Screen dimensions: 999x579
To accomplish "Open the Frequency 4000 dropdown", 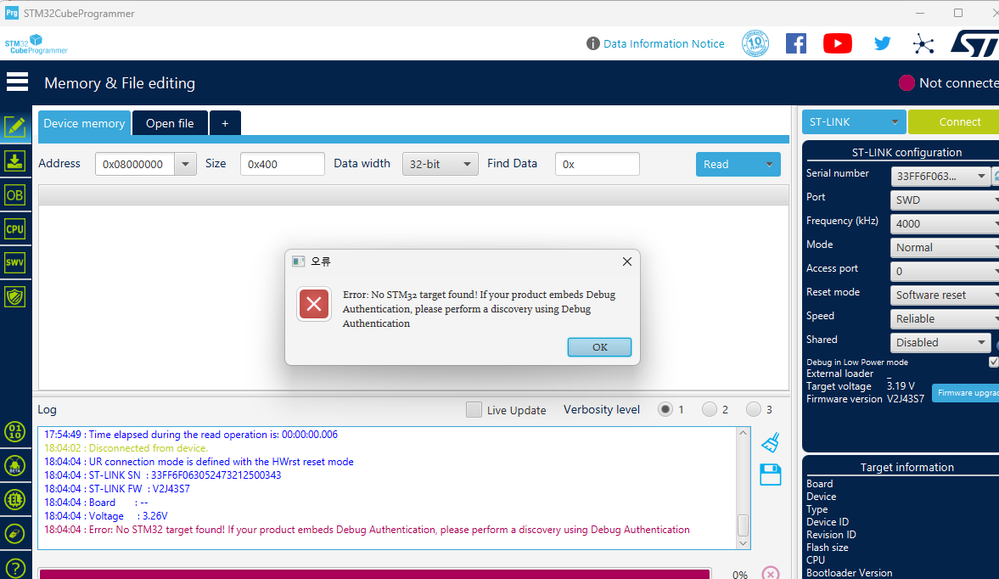I will [944, 224].
